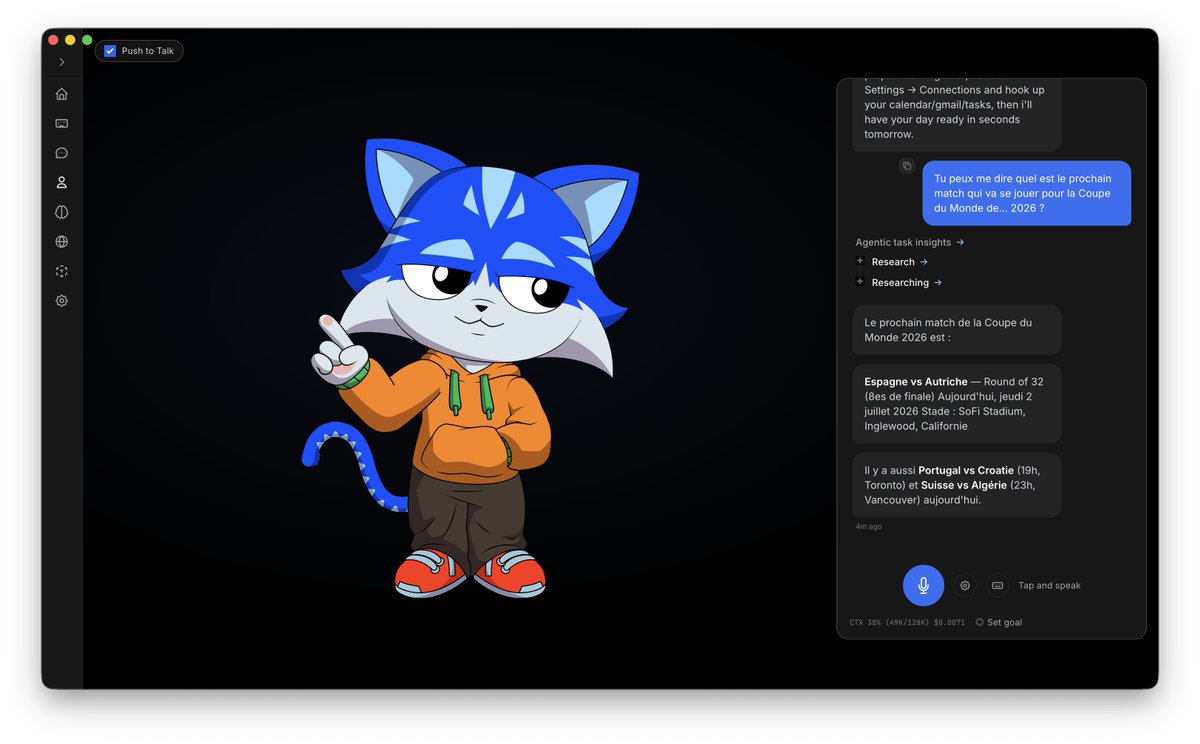Switch to keyboard input beside microphone
The height and width of the screenshot is (744, 1200).
click(997, 585)
